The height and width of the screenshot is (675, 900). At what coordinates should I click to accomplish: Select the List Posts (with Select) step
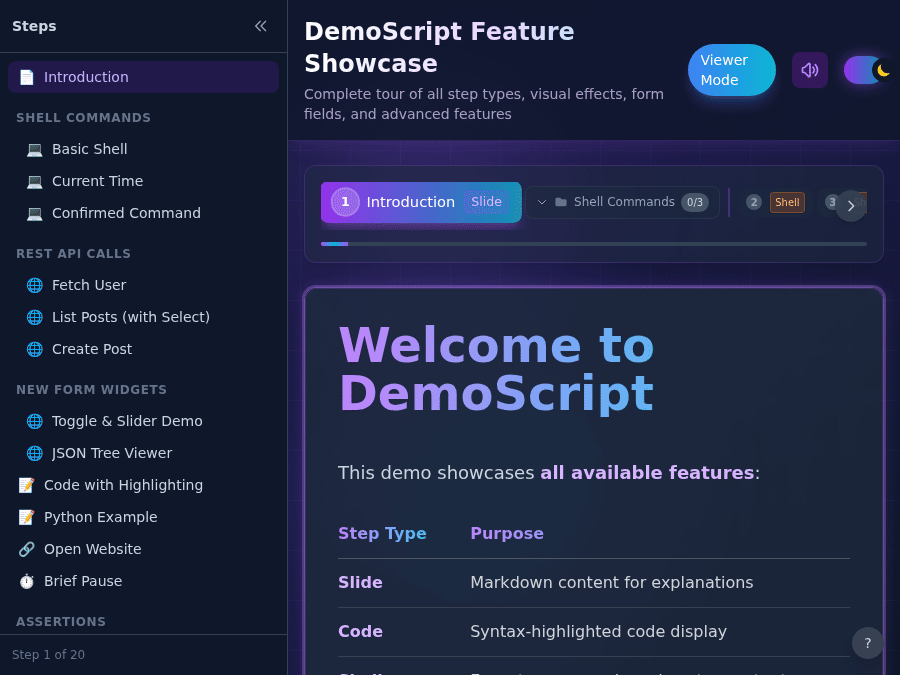[x=130, y=317]
